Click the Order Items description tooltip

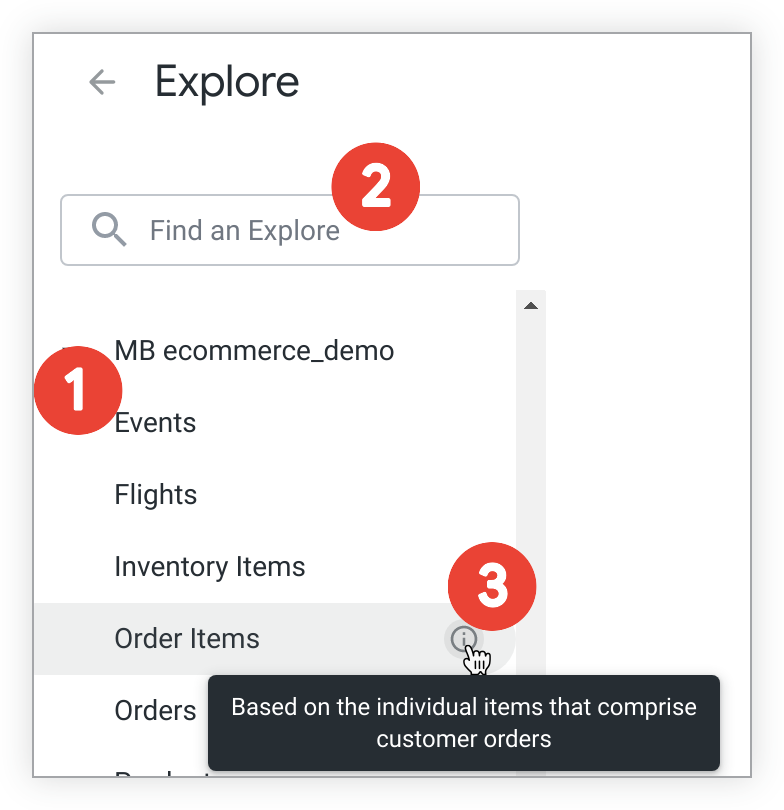pyautogui.click(x=463, y=723)
